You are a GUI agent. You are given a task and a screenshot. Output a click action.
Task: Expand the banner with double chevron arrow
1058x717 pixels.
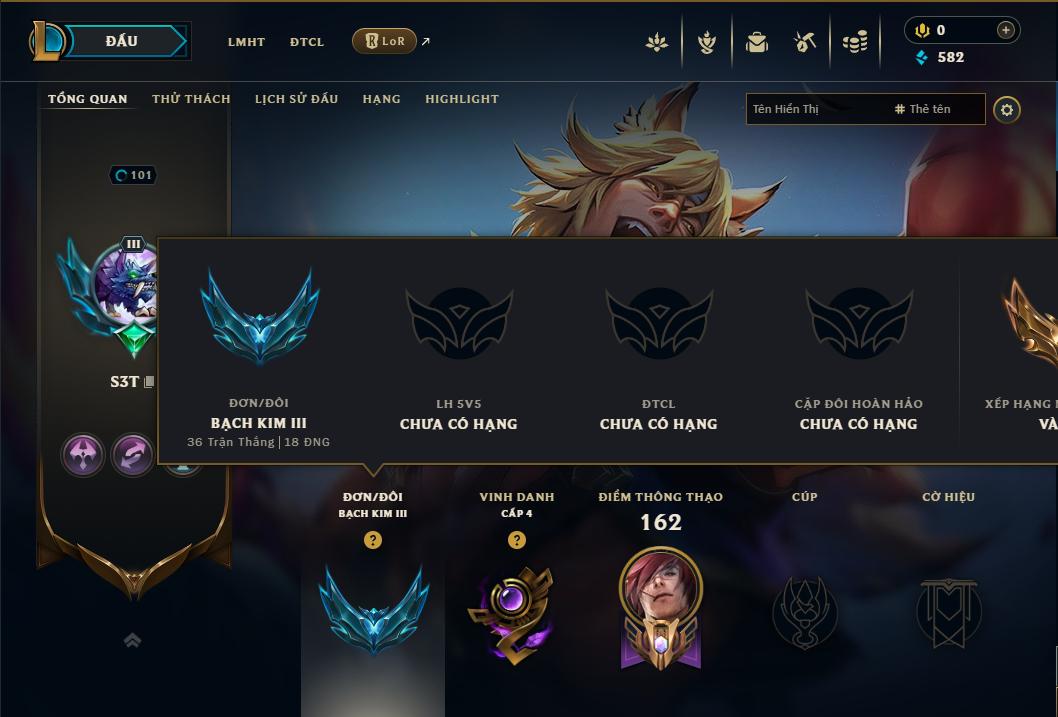coord(133,640)
